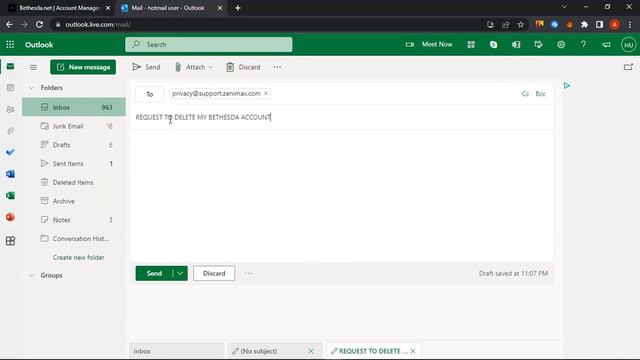Viewport: 640px width, 360px height.
Task: Open the Outlook app launcher grid
Action: pos(10,44)
